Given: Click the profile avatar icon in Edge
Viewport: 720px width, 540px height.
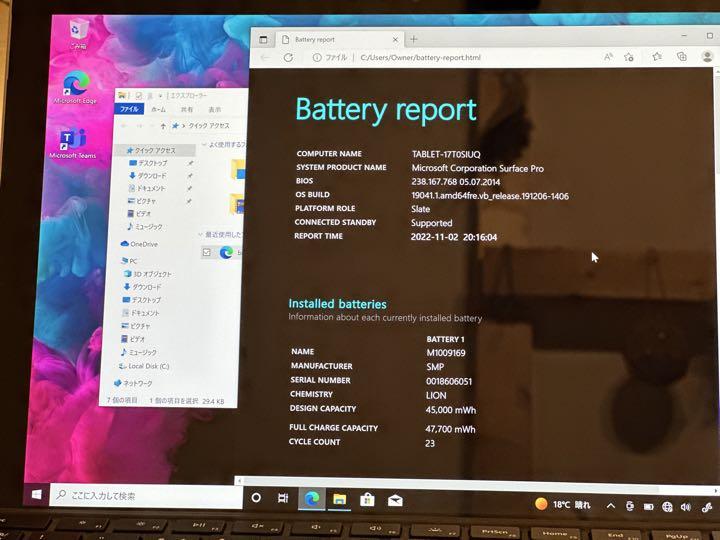Looking at the screenshot, I should (x=708, y=56).
